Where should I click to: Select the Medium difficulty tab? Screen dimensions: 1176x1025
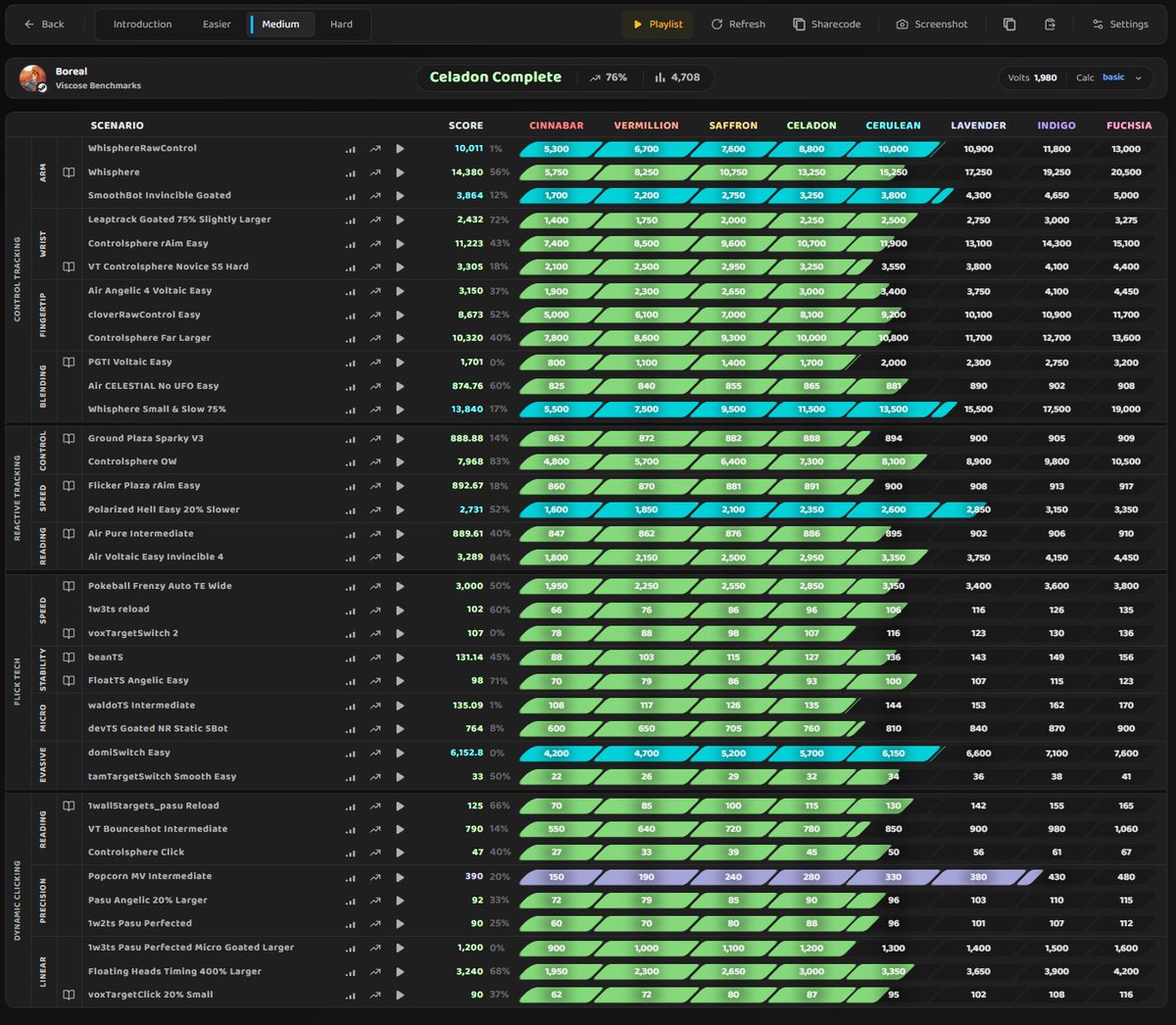point(280,24)
